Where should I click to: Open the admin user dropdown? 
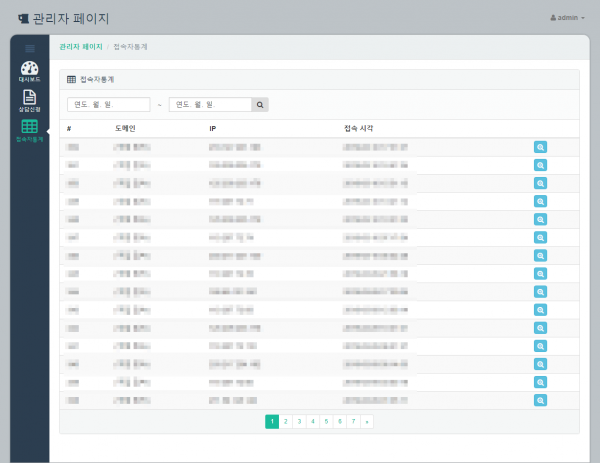pyautogui.click(x=567, y=18)
